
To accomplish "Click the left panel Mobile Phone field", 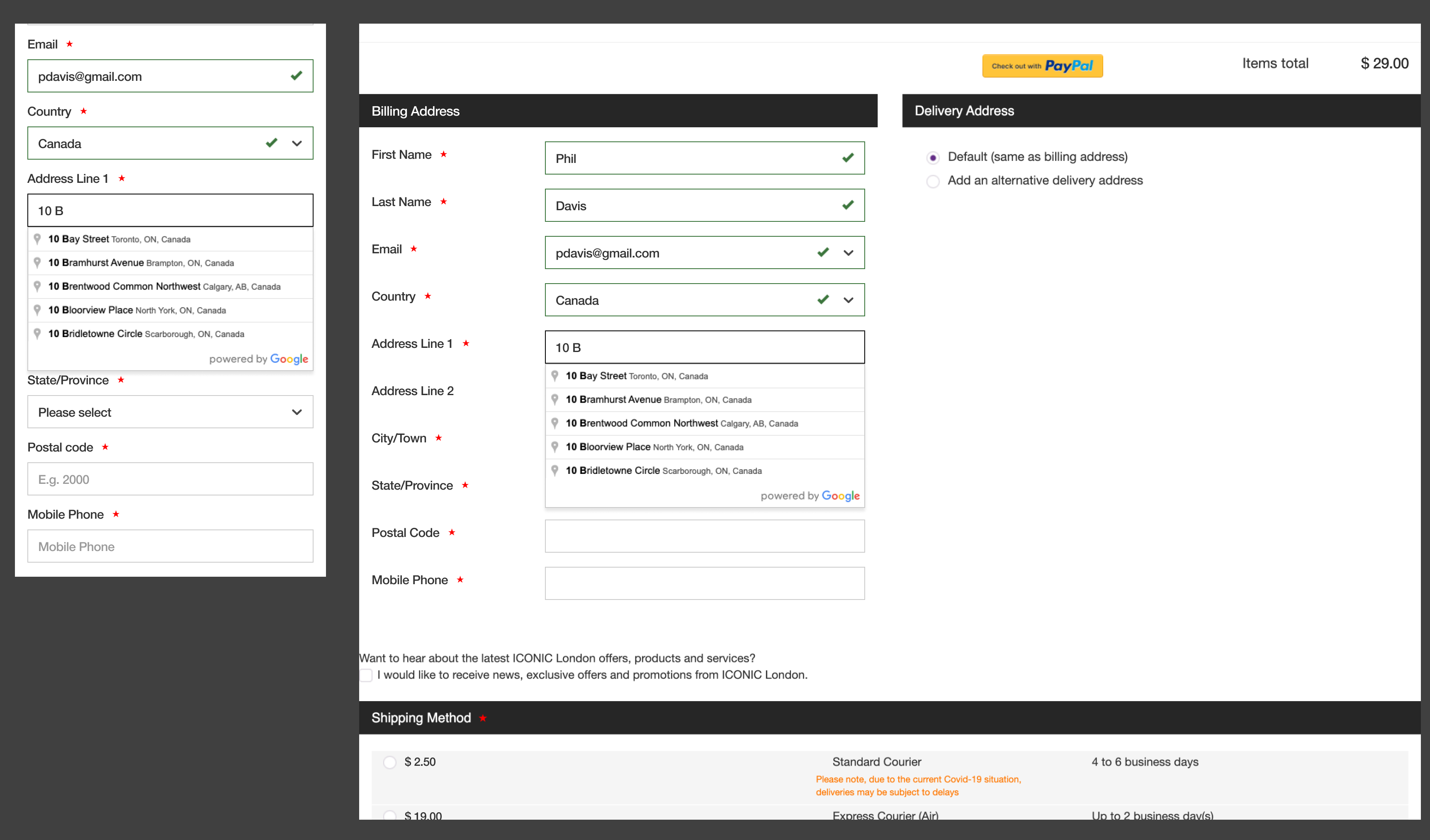I will pos(170,546).
